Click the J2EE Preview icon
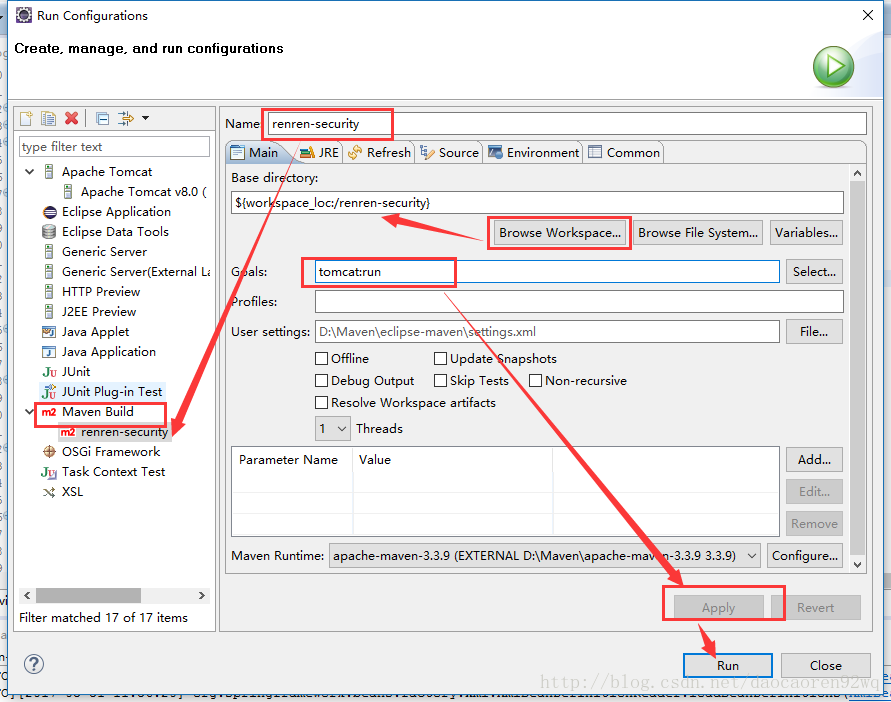 coord(49,311)
